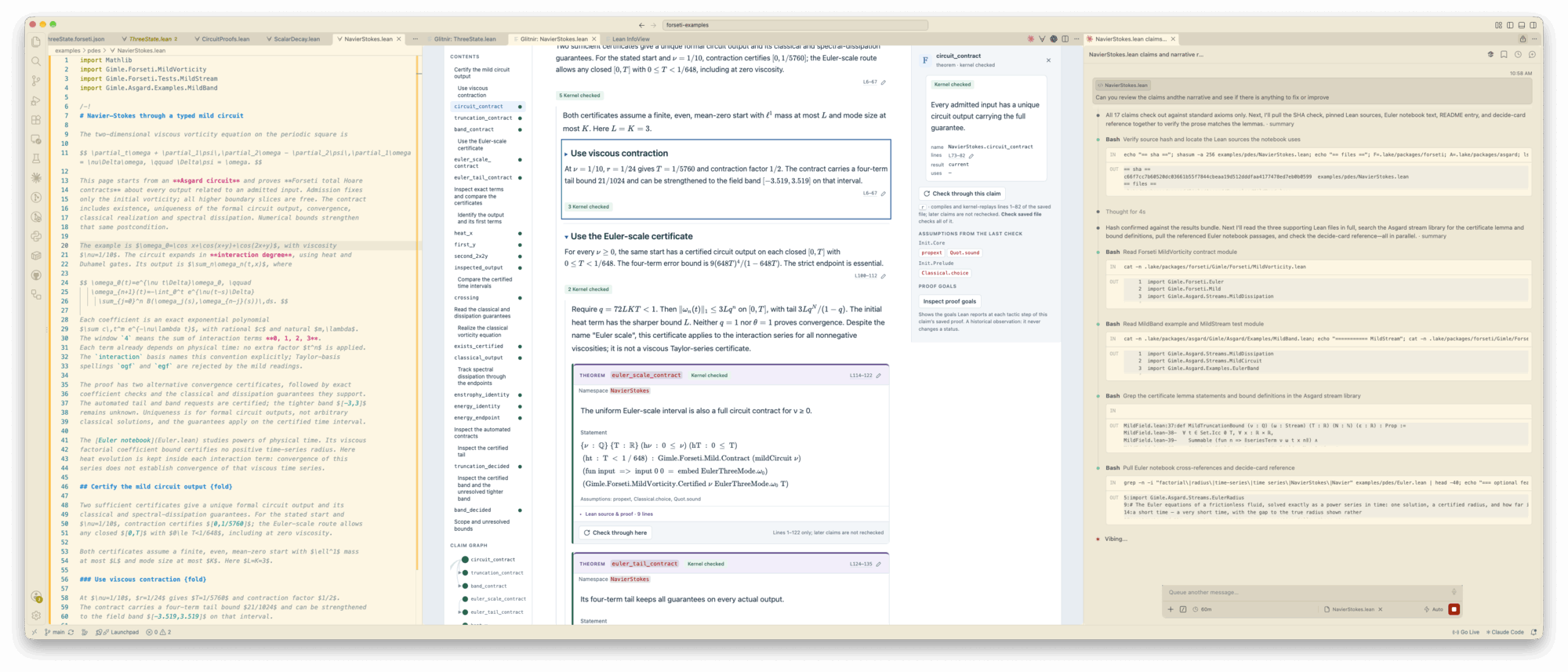Open the Claude starburst view in activity bar

tap(36, 178)
